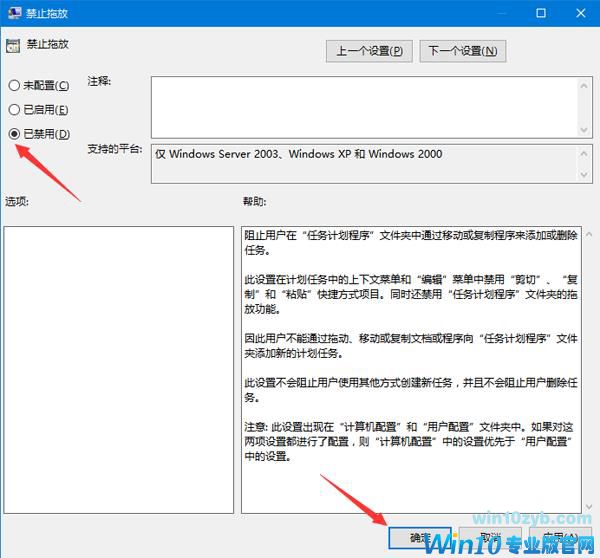The image size is (600, 558).
Task: Click the help paragraph starting 注意: 此设置出现在
Action: pyautogui.click(x=409, y=441)
